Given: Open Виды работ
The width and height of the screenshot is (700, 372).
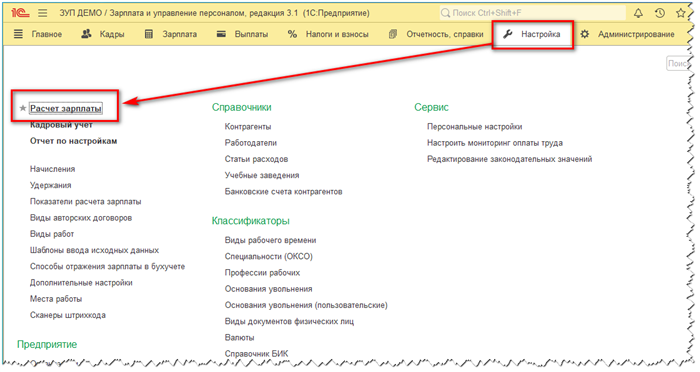Looking at the screenshot, I should 52,234.
